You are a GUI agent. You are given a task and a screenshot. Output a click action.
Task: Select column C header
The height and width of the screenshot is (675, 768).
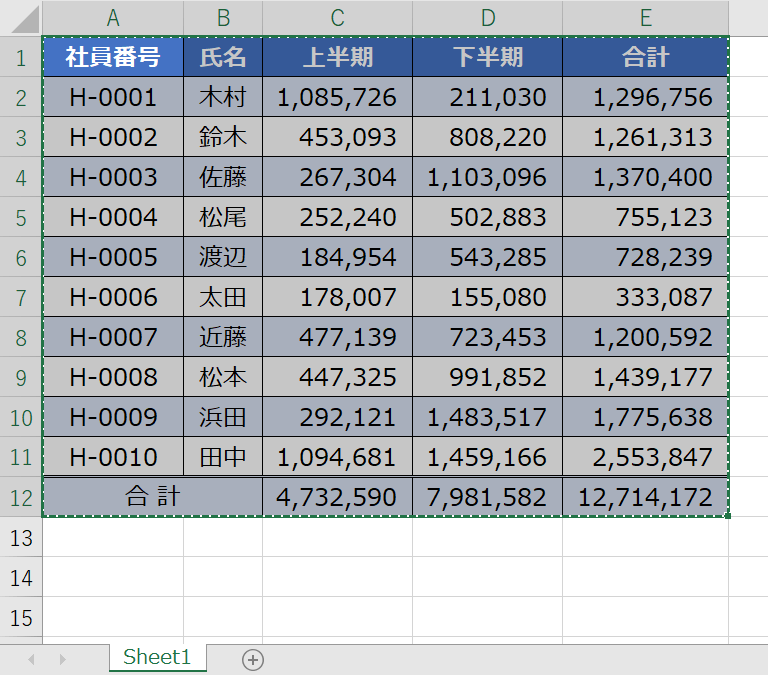[337, 17]
